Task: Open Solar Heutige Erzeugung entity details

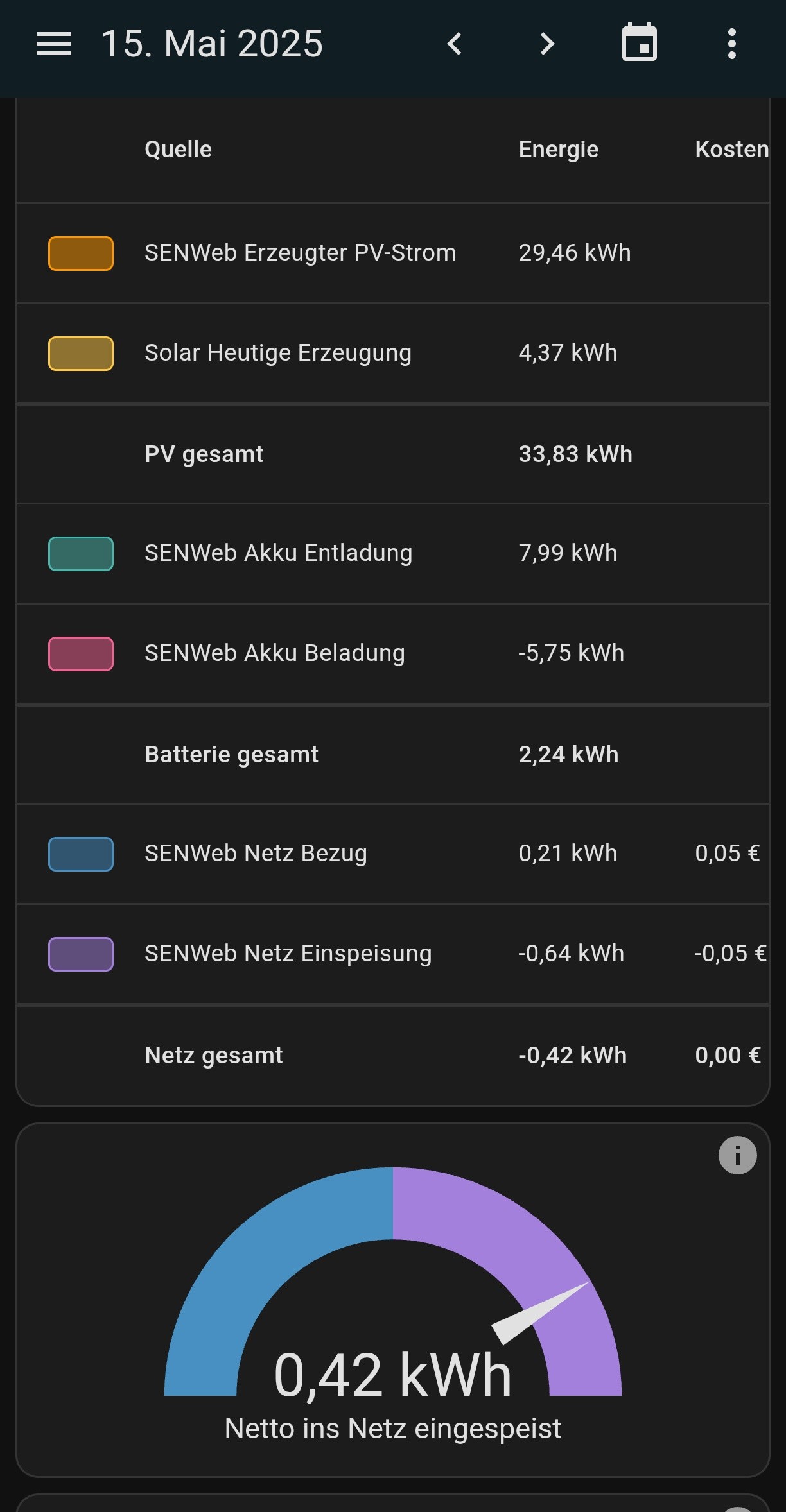Action: click(277, 353)
